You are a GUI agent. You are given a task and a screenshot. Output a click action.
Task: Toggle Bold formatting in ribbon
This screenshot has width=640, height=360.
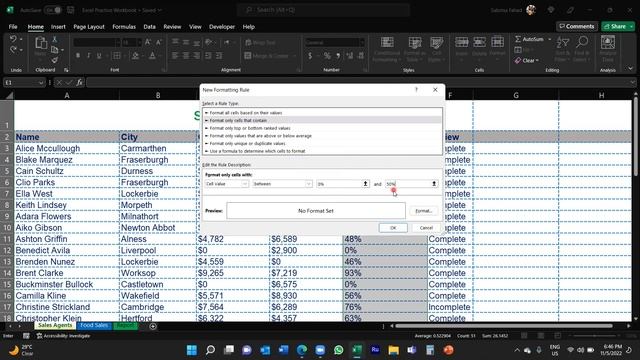[78, 56]
